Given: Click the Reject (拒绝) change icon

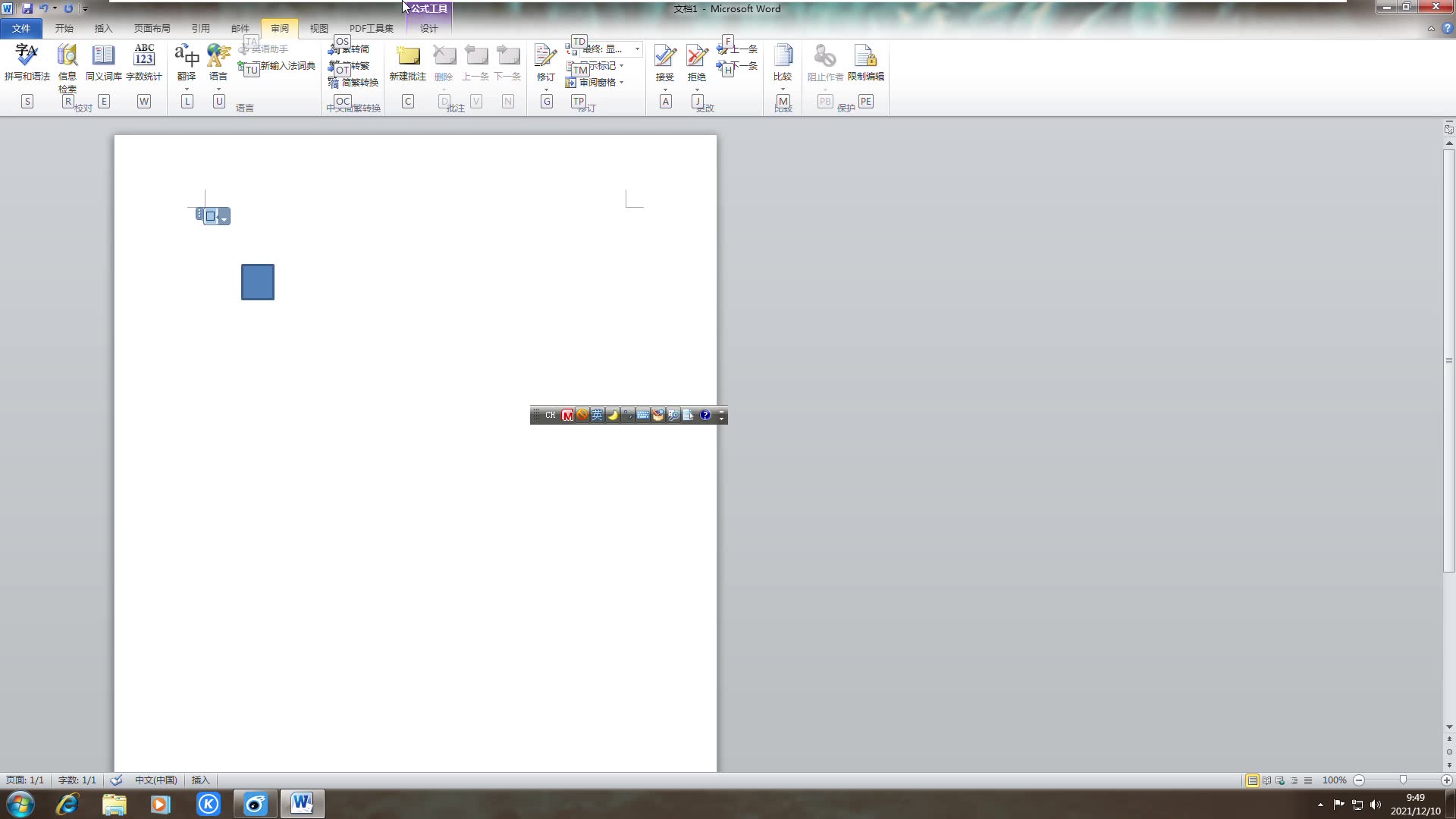Looking at the screenshot, I should coord(696,57).
